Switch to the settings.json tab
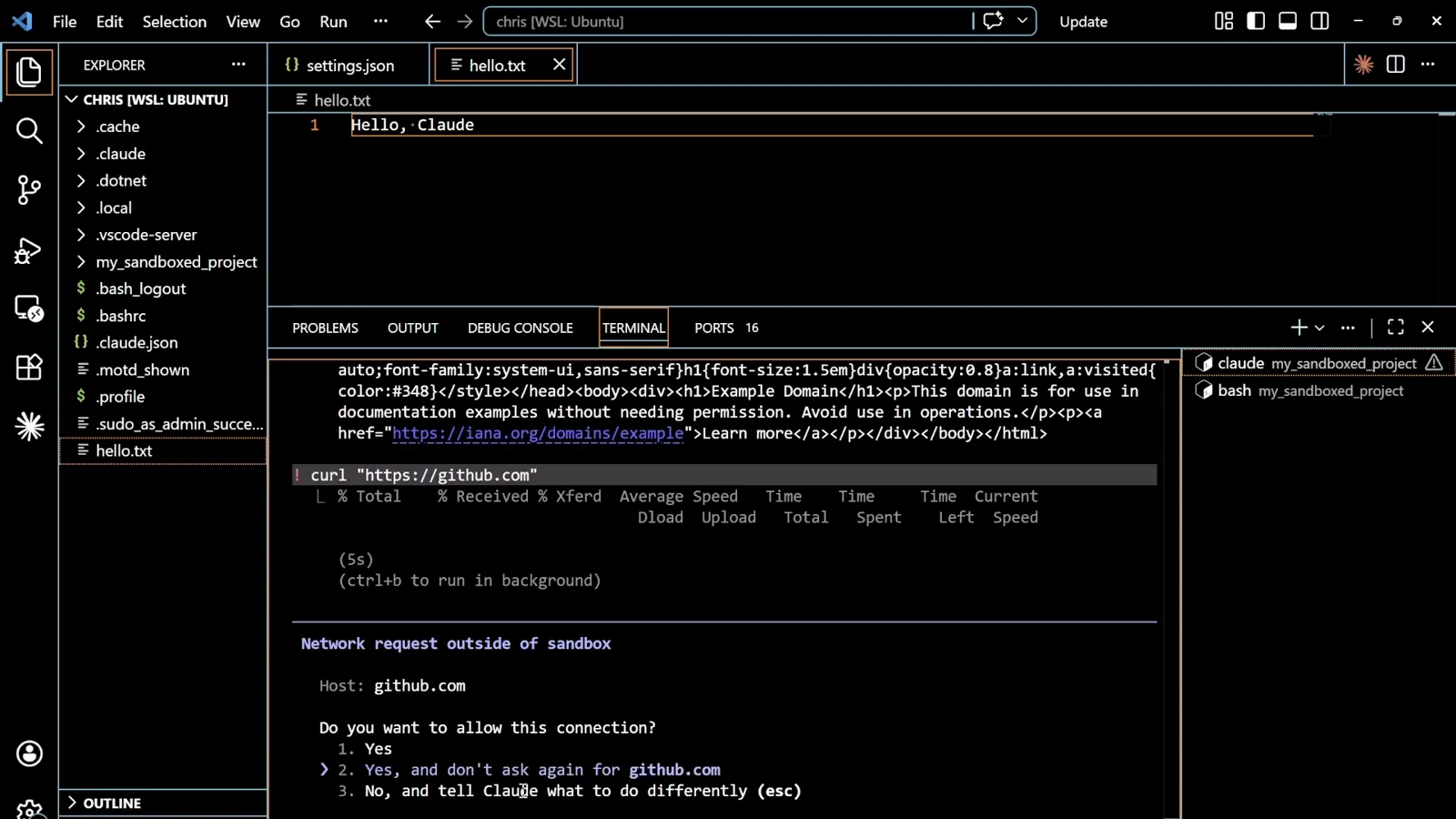The image size is (1456, 819). click(x=349, y=65)
